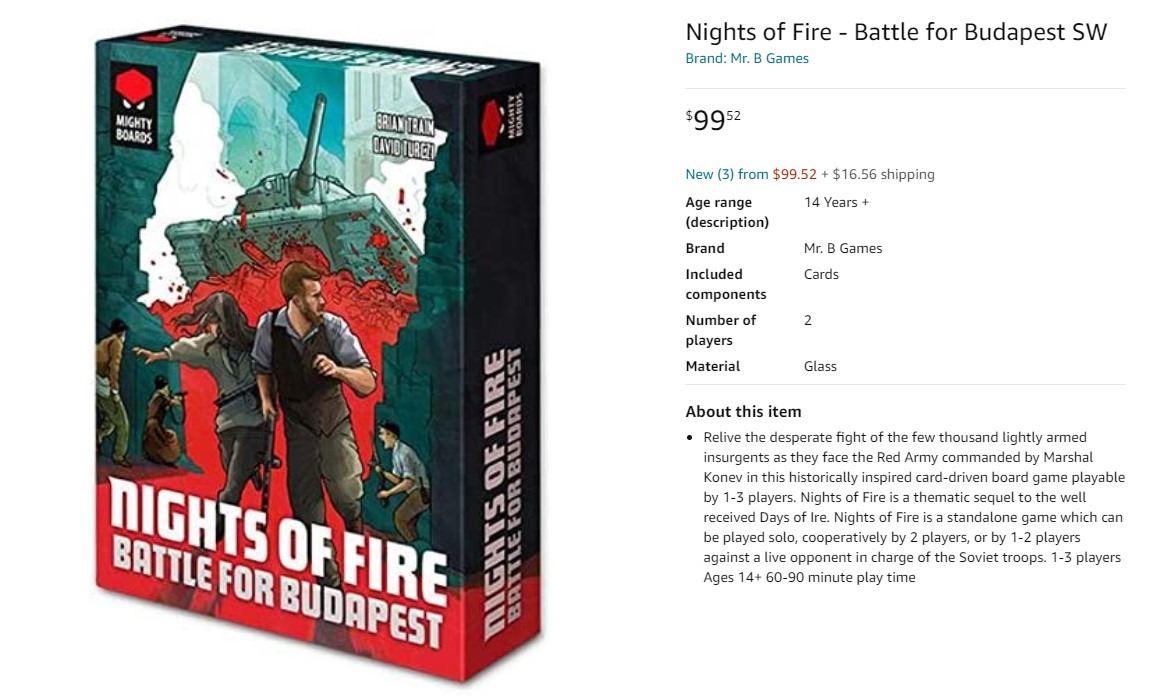The width and height of the screenshot is (1149, 696).
Task: Select the product title Nights of Fire heading
Action: [x=896, y=31]
